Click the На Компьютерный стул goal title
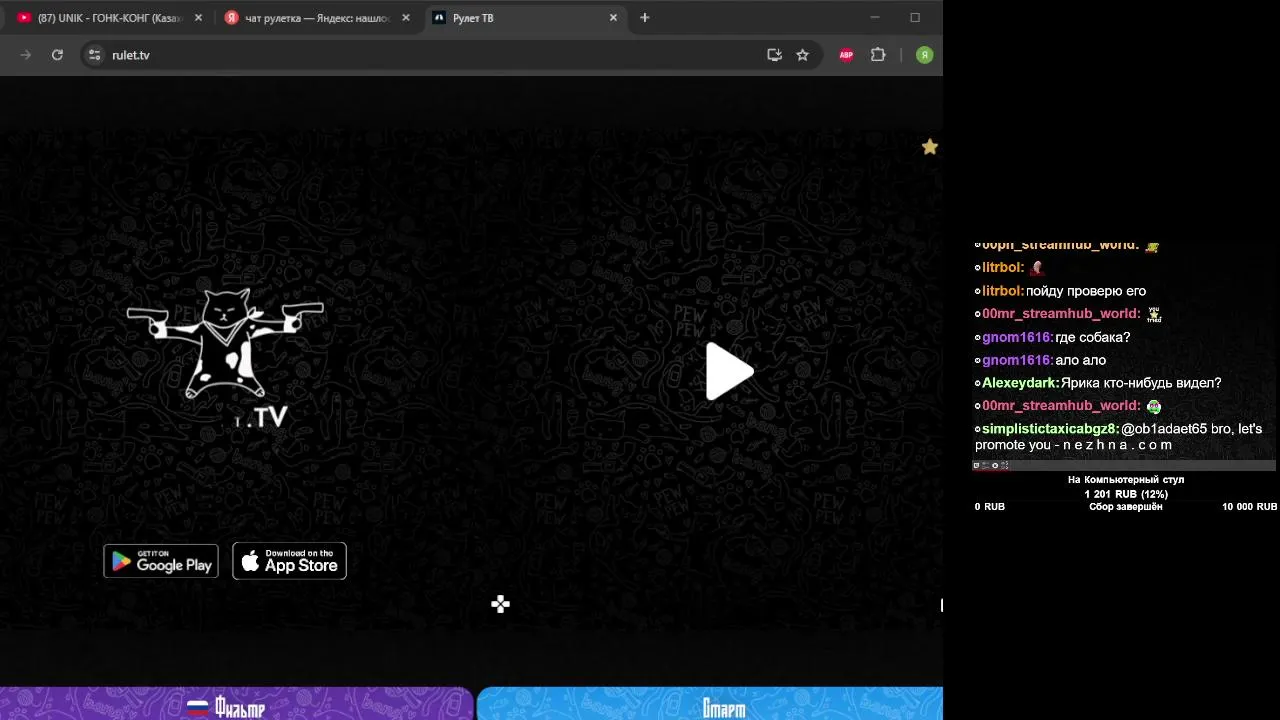Image resolution: width=1280 pixels, height=720 pixels. point(1126,480)
